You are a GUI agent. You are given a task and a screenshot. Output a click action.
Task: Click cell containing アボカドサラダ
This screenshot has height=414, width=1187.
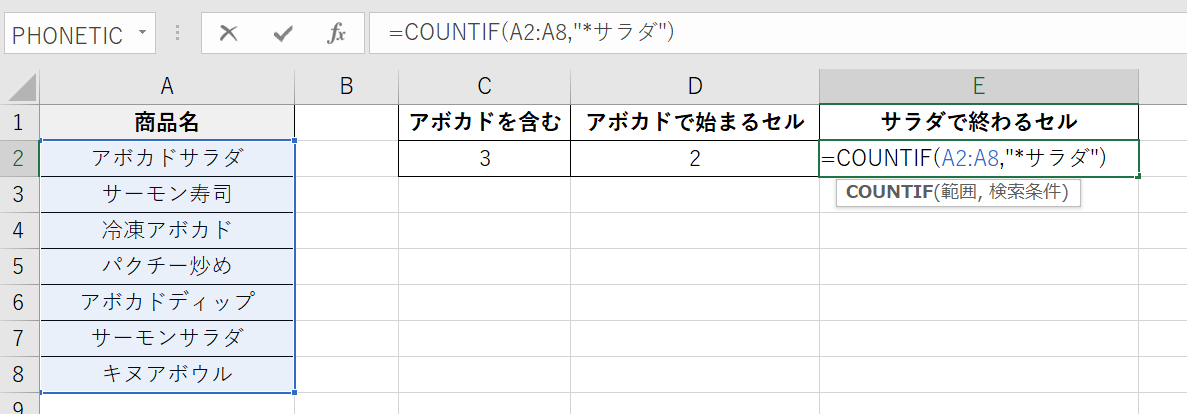167,158
